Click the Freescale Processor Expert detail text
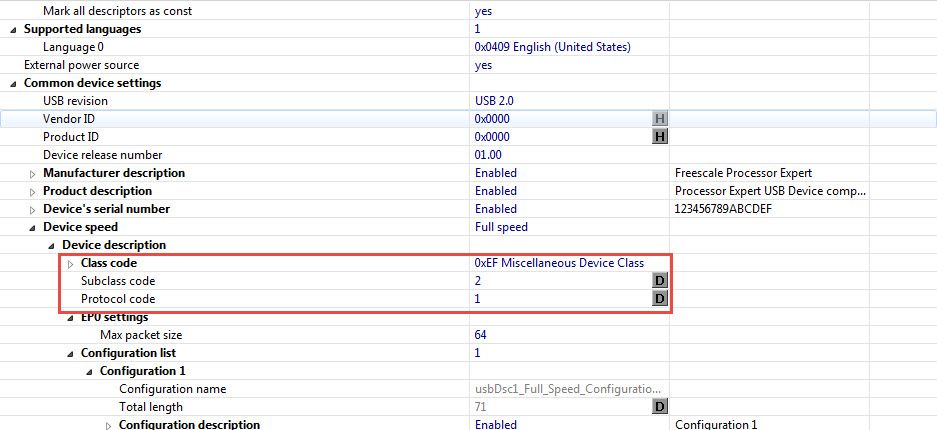 (743, 173)
